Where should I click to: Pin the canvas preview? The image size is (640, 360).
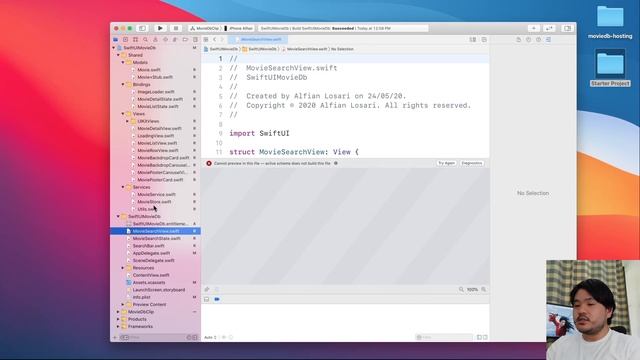[207, 289]
